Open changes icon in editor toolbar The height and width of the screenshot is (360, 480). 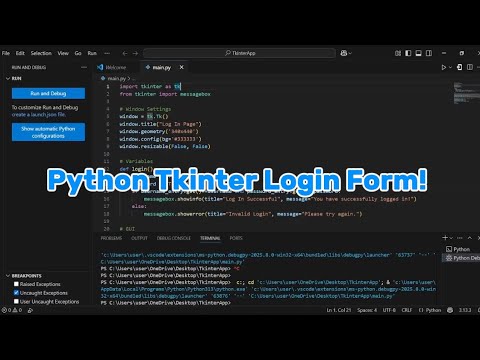459,67
